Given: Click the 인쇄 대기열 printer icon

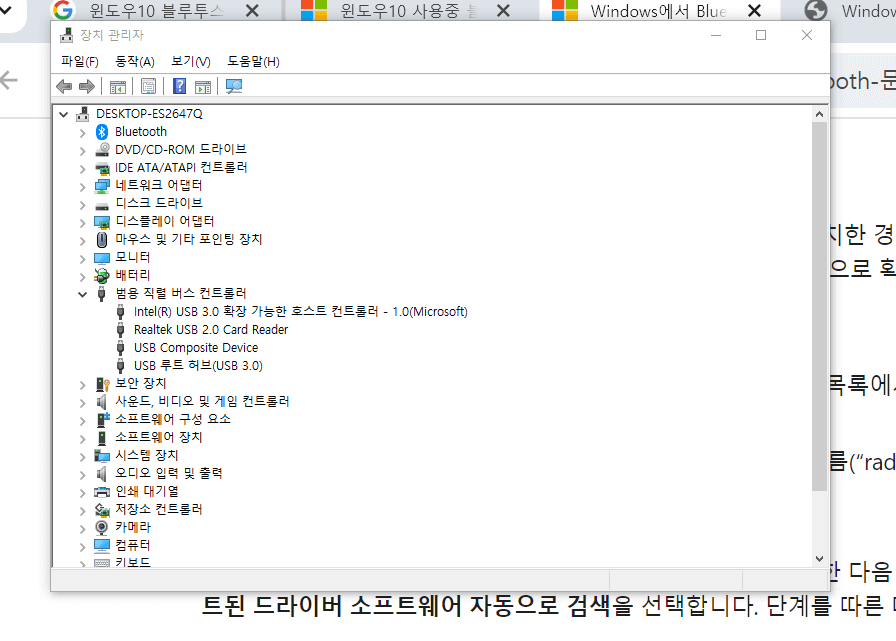Looking at the screenshot, I should click(x=102, y=492).
